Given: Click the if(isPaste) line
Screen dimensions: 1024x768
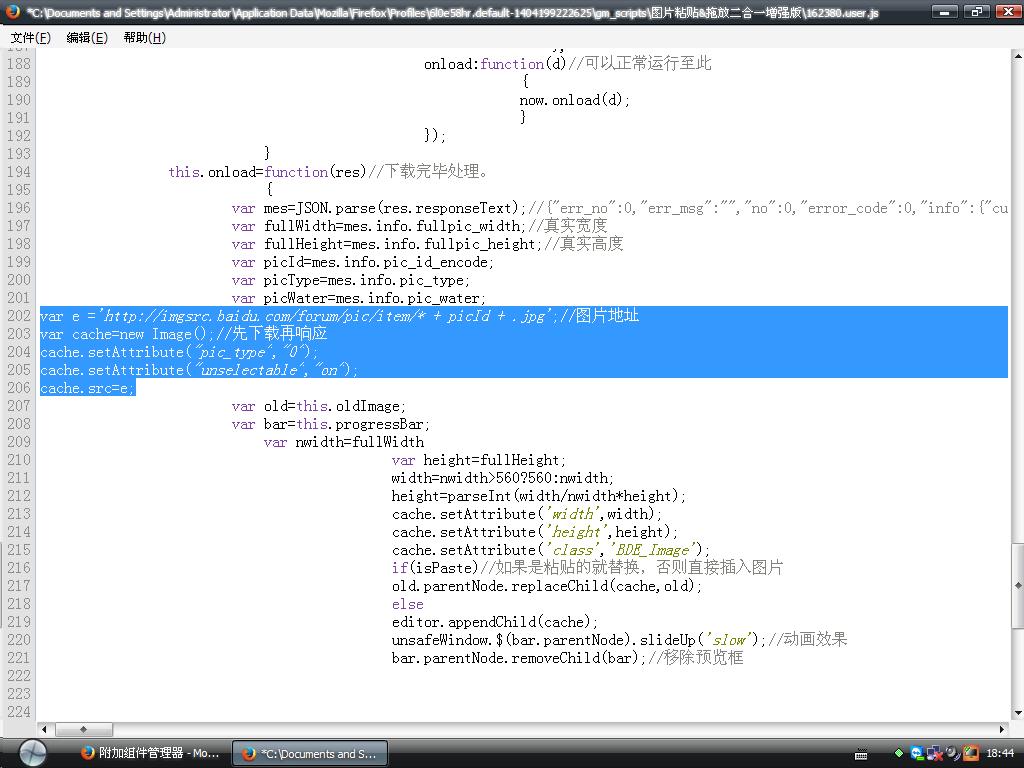Looking at the screenshot, I should pyautogui.click(x=587, y=568).
